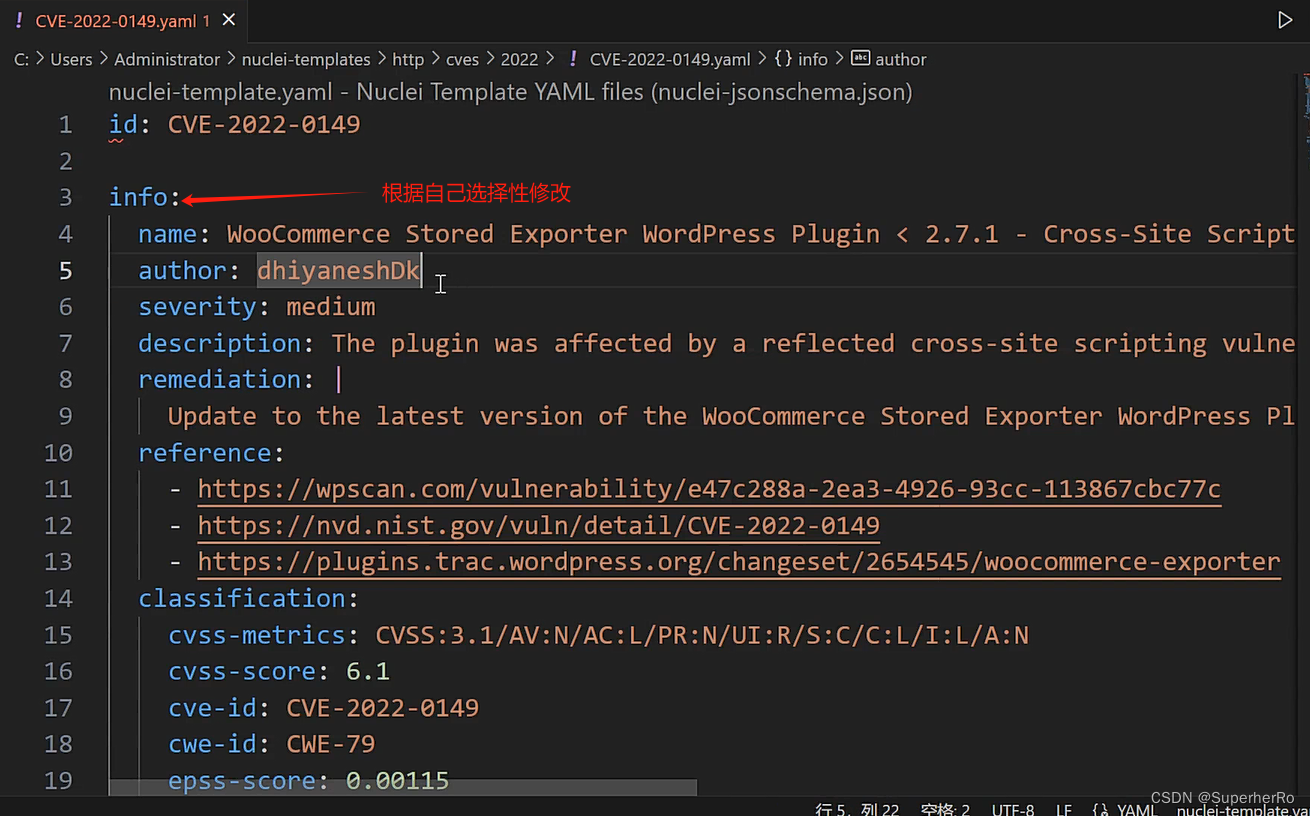The width and height of the screenshot is (1310, 816).
Task: Open the CVE-2022-0149.yaml breadcrumb file entry
Action: click(670, 59)
